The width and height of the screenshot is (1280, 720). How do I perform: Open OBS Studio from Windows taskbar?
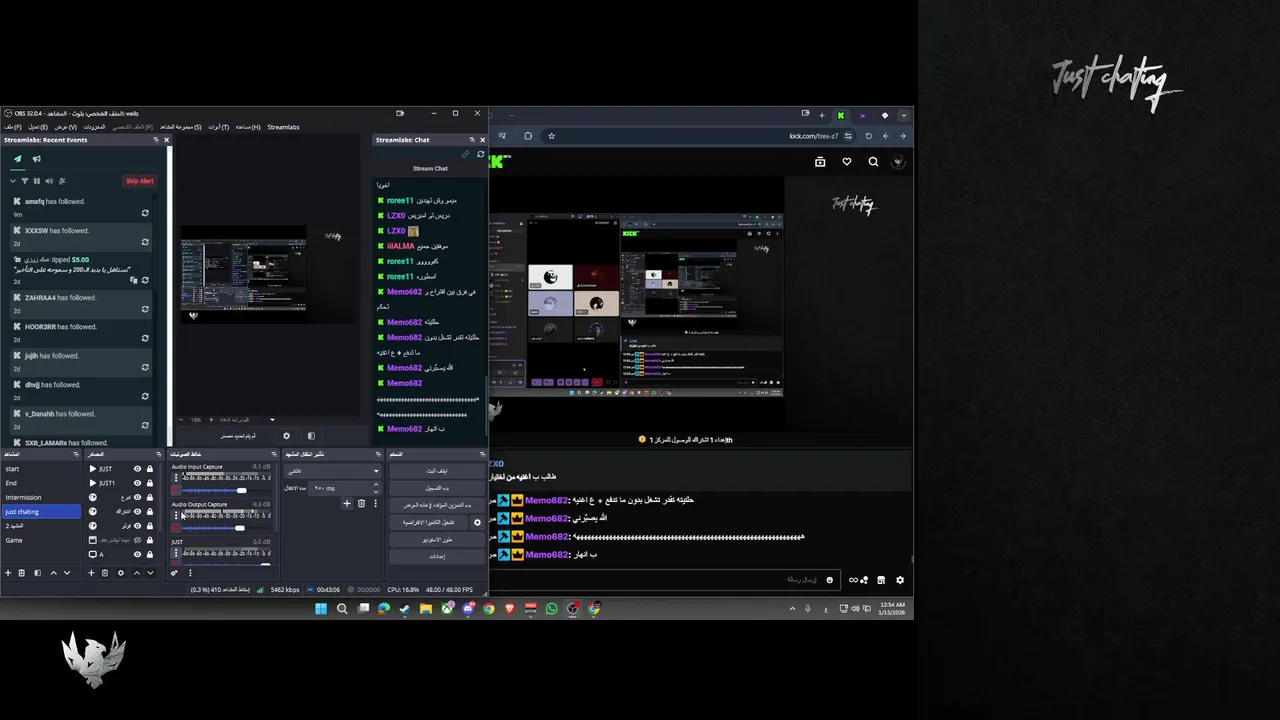pyautogui.click(x=573, y=609)
